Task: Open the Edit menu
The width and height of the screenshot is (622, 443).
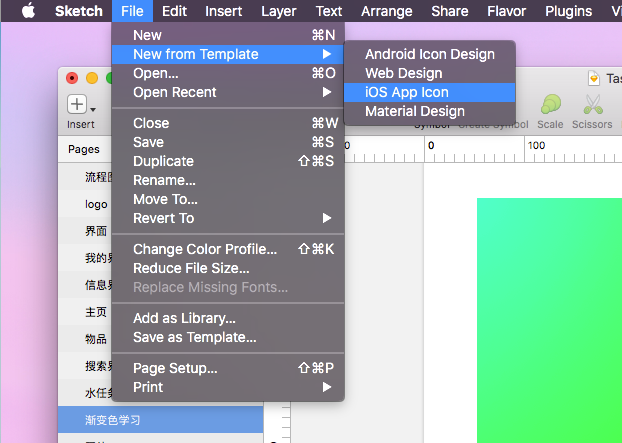Action: [174, 11]
